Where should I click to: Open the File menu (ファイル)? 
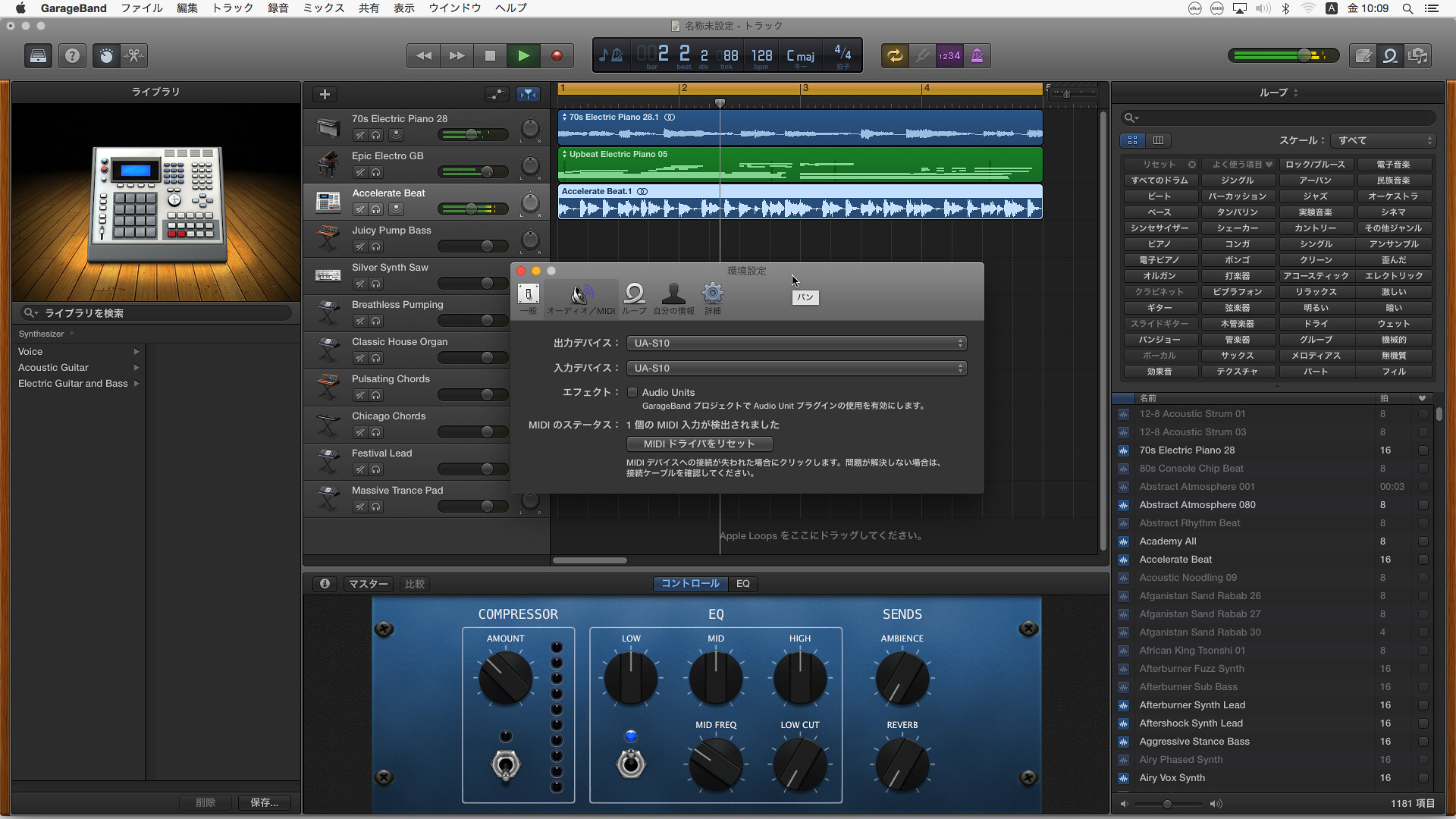pos(142,8)
